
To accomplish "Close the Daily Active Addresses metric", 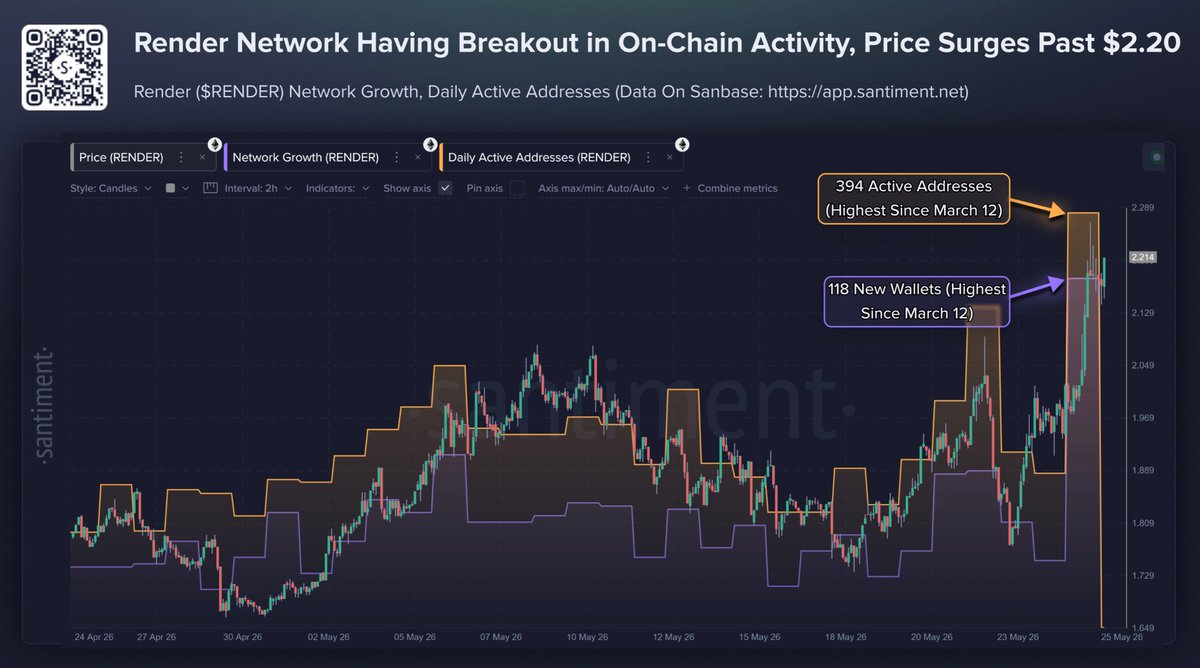I will pos(669,157).
